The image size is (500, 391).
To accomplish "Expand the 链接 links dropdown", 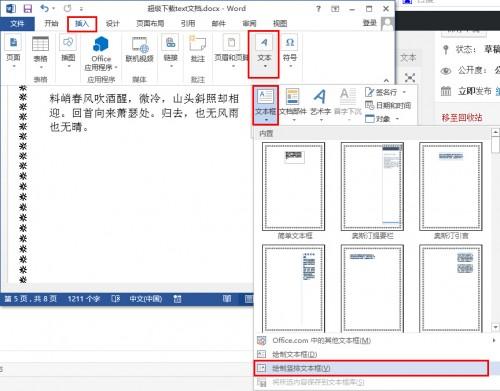I will (x=171, y=66).
